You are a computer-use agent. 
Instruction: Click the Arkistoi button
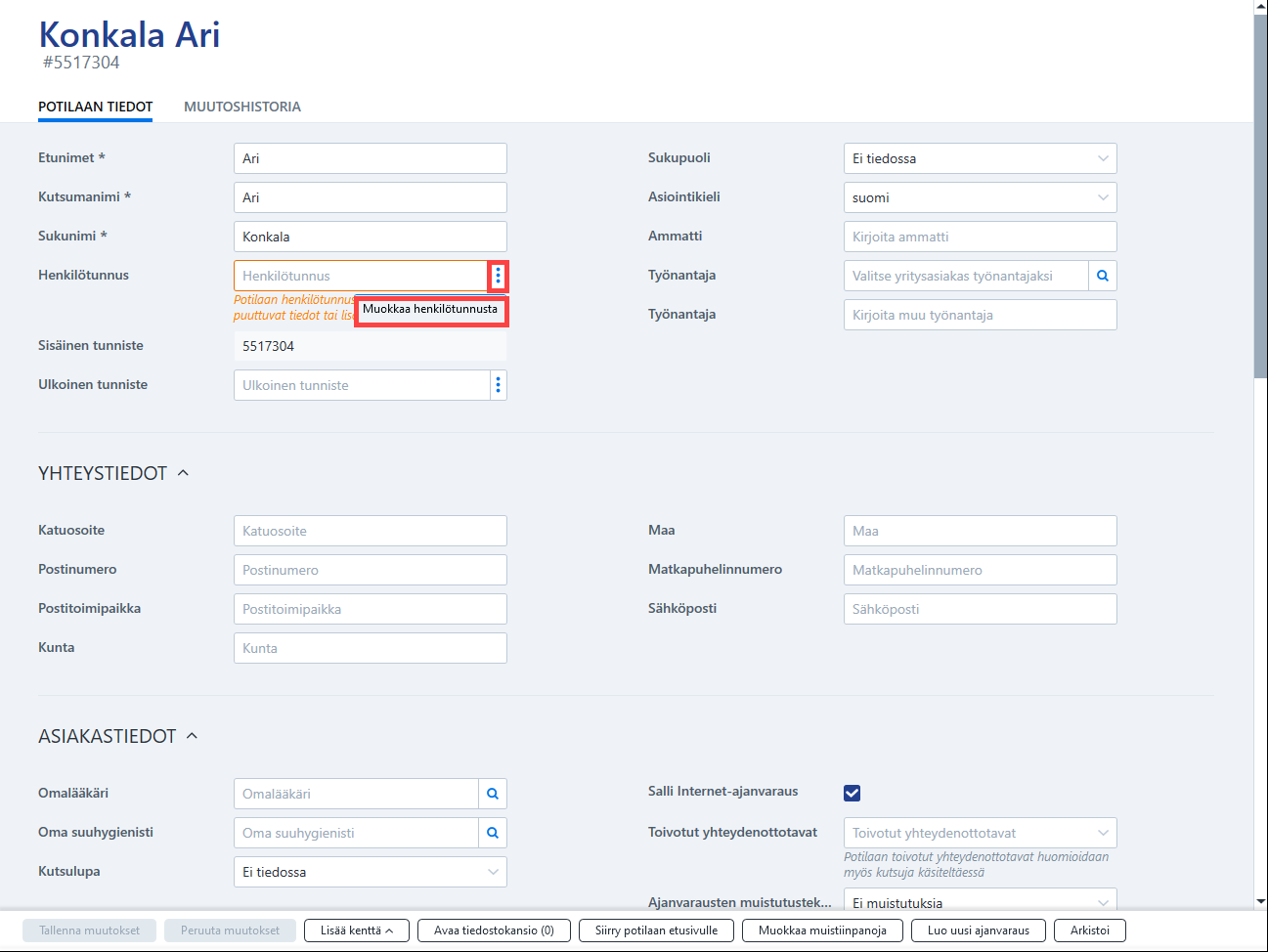point(1090,930)
